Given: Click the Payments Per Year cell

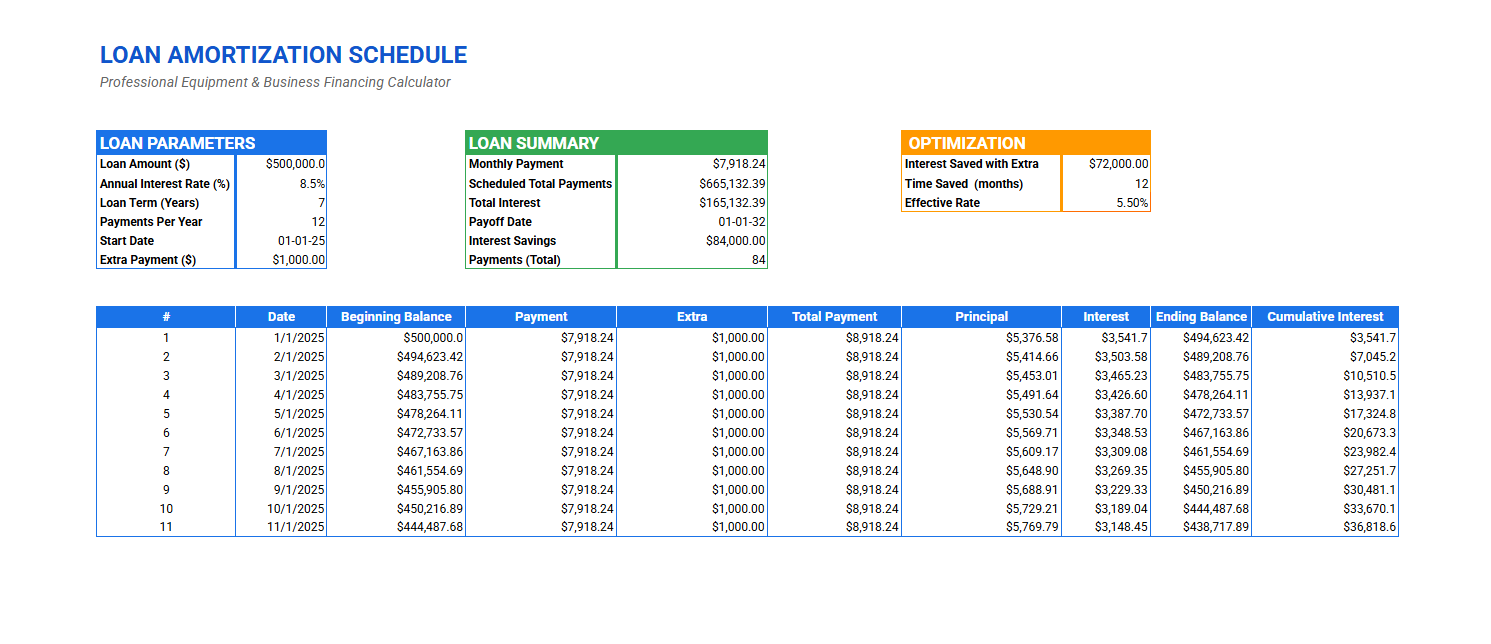Looking at the screenshot, I should coord(283,221).
